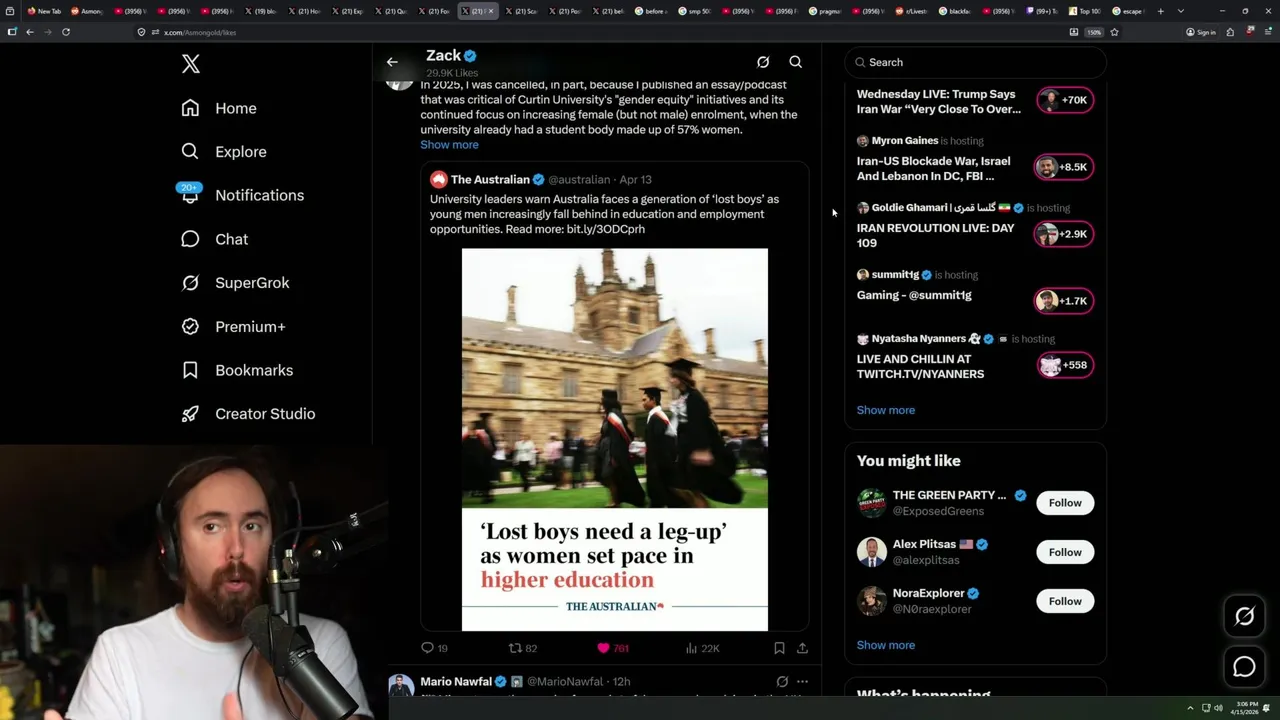Screen dimensions: 1280x720
Task: Open the +558 listeners badge
Action: pyautogui.click(x=1065, y=365)
